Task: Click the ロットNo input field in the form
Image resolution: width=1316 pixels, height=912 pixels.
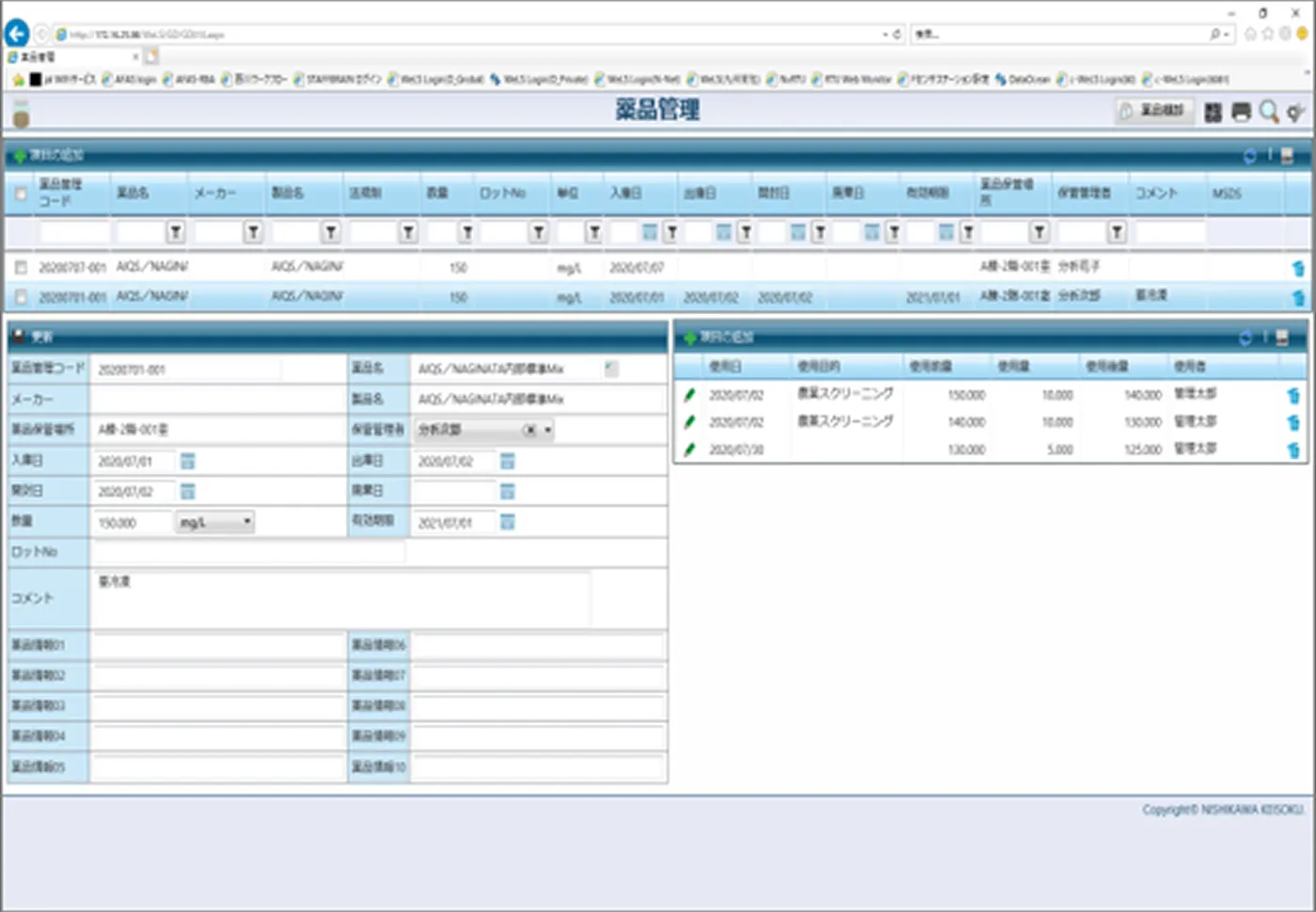Action: [x=249, y=552]
